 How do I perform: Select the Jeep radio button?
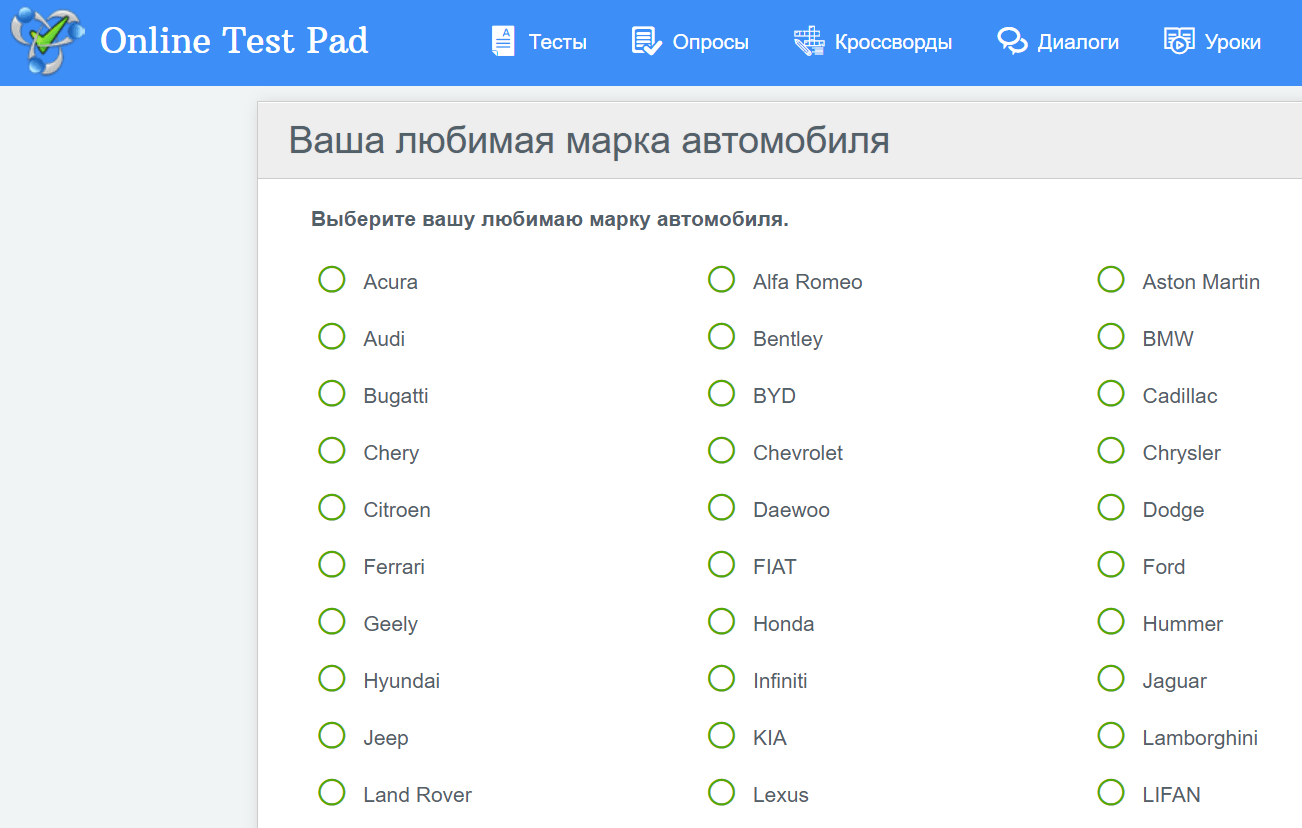pyautogui.click(x=331, y=735)
